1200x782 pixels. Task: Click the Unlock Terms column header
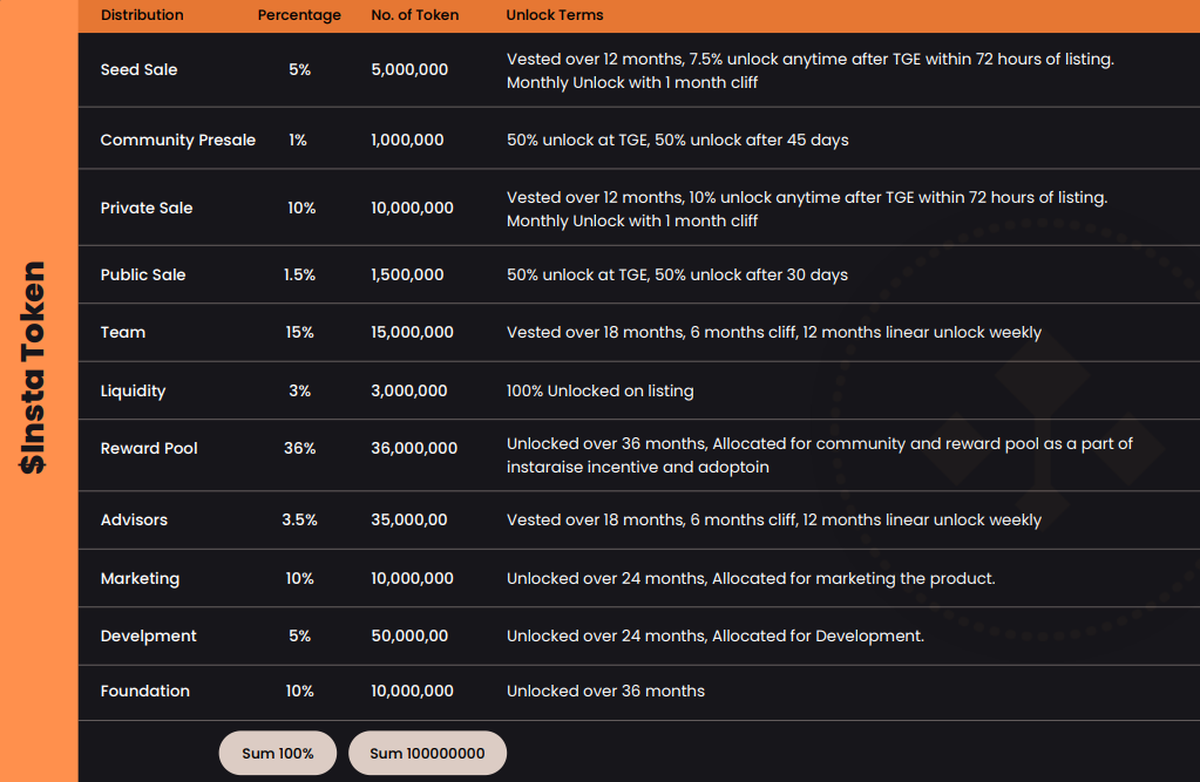554,15
